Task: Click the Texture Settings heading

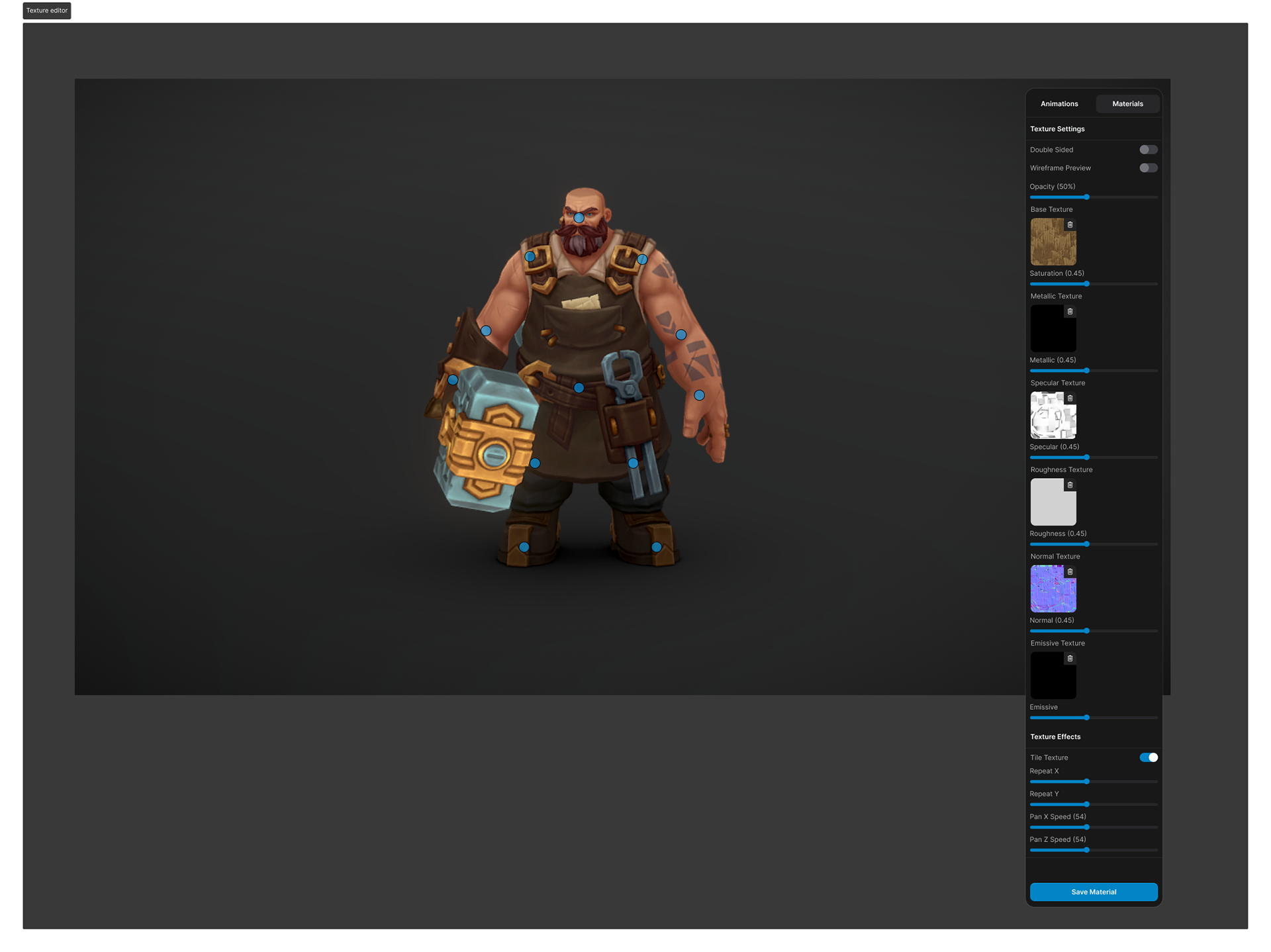Action: click(x=1057, y=129)
